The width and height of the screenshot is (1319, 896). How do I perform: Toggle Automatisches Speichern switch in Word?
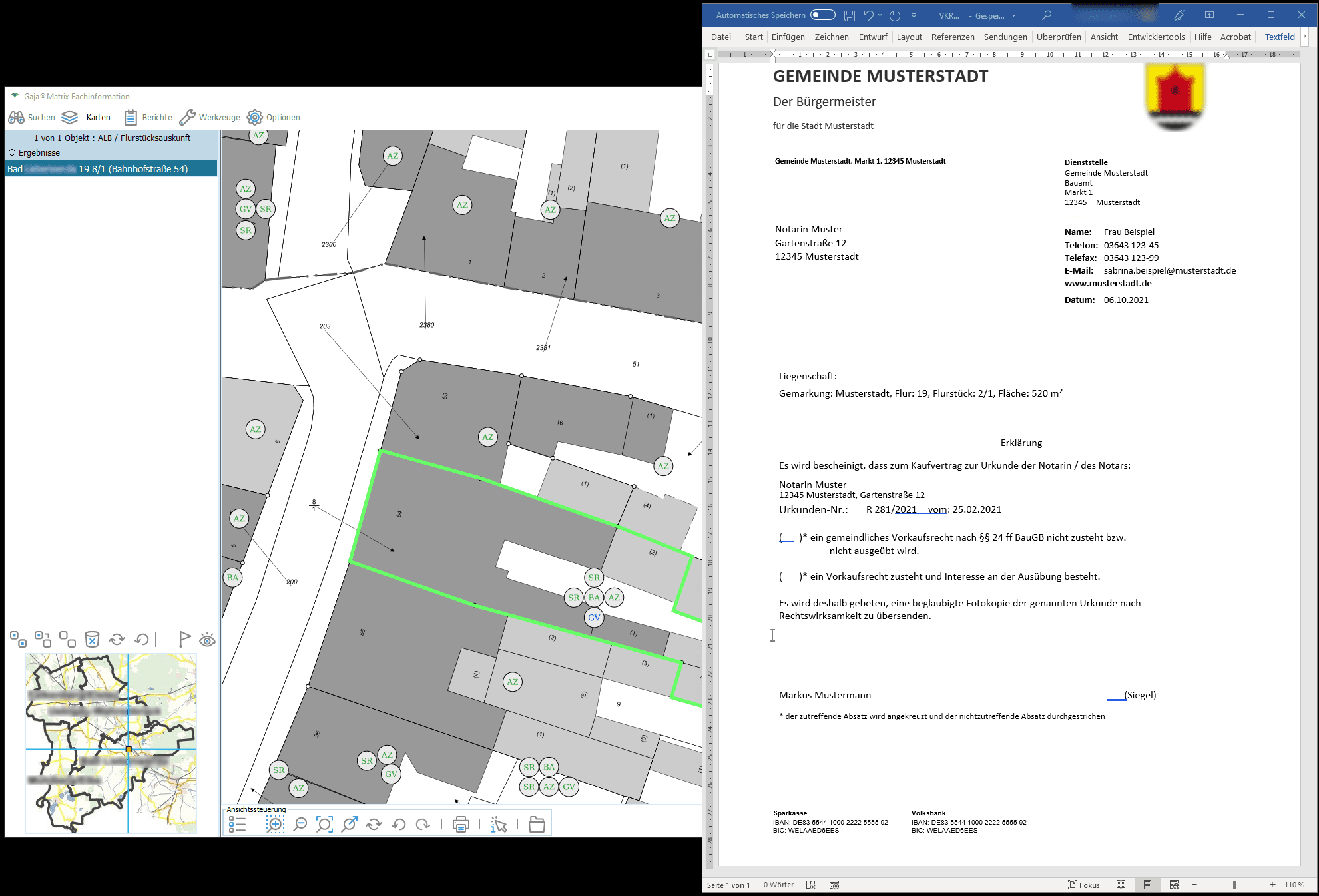[823, 15]
